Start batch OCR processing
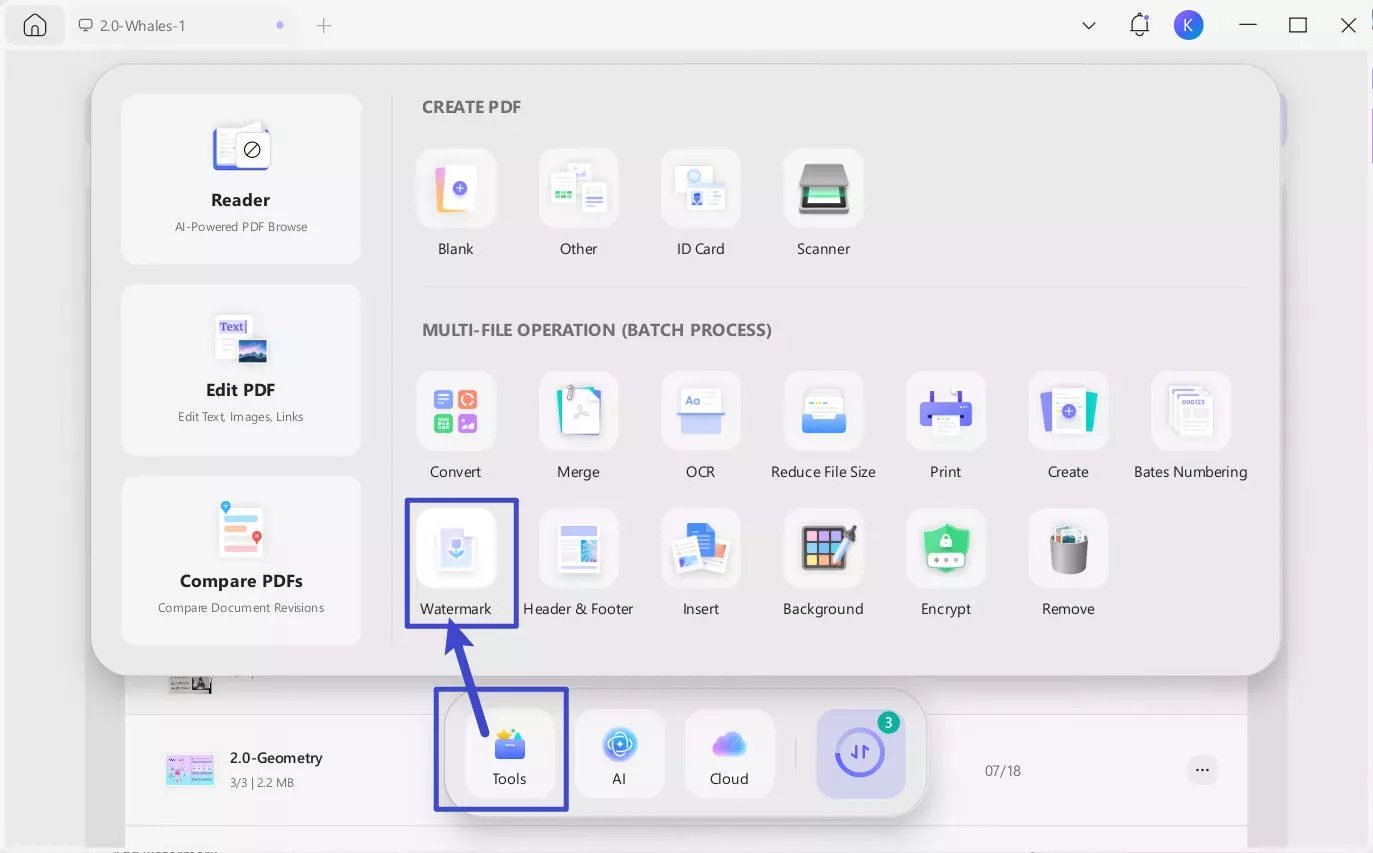 tap(701, 411)
